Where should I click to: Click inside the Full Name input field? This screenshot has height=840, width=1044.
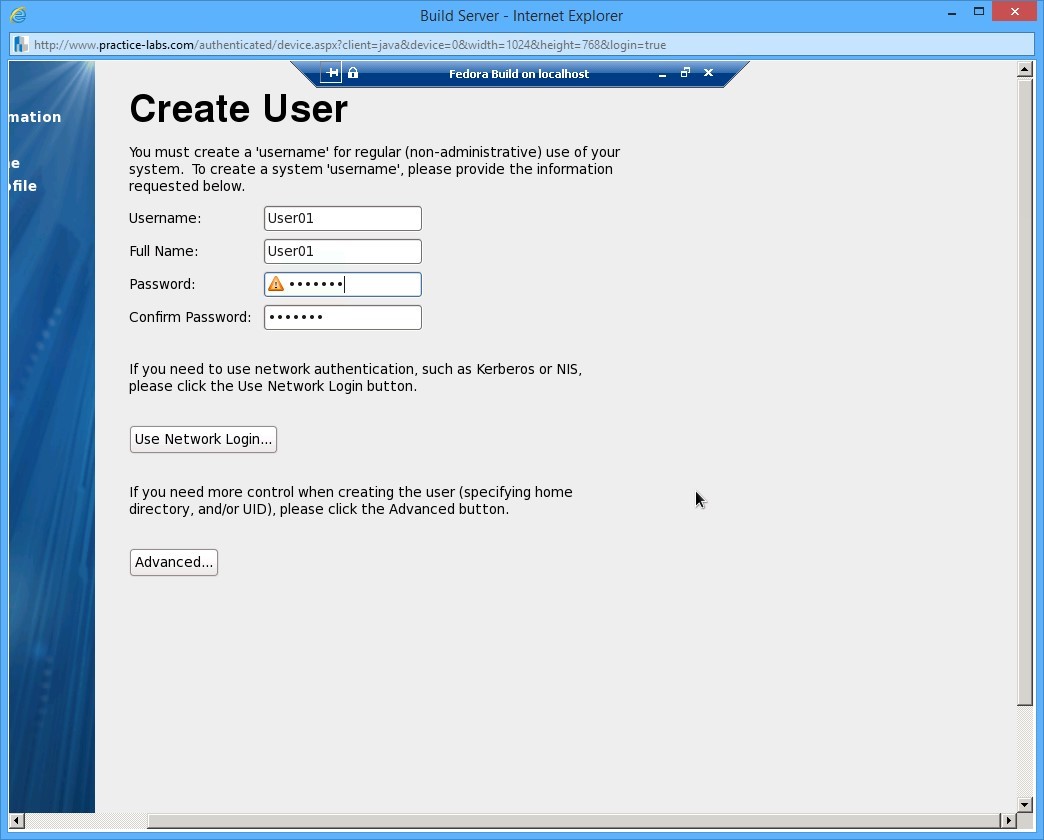pyautogui.click(x=342, y=251)
